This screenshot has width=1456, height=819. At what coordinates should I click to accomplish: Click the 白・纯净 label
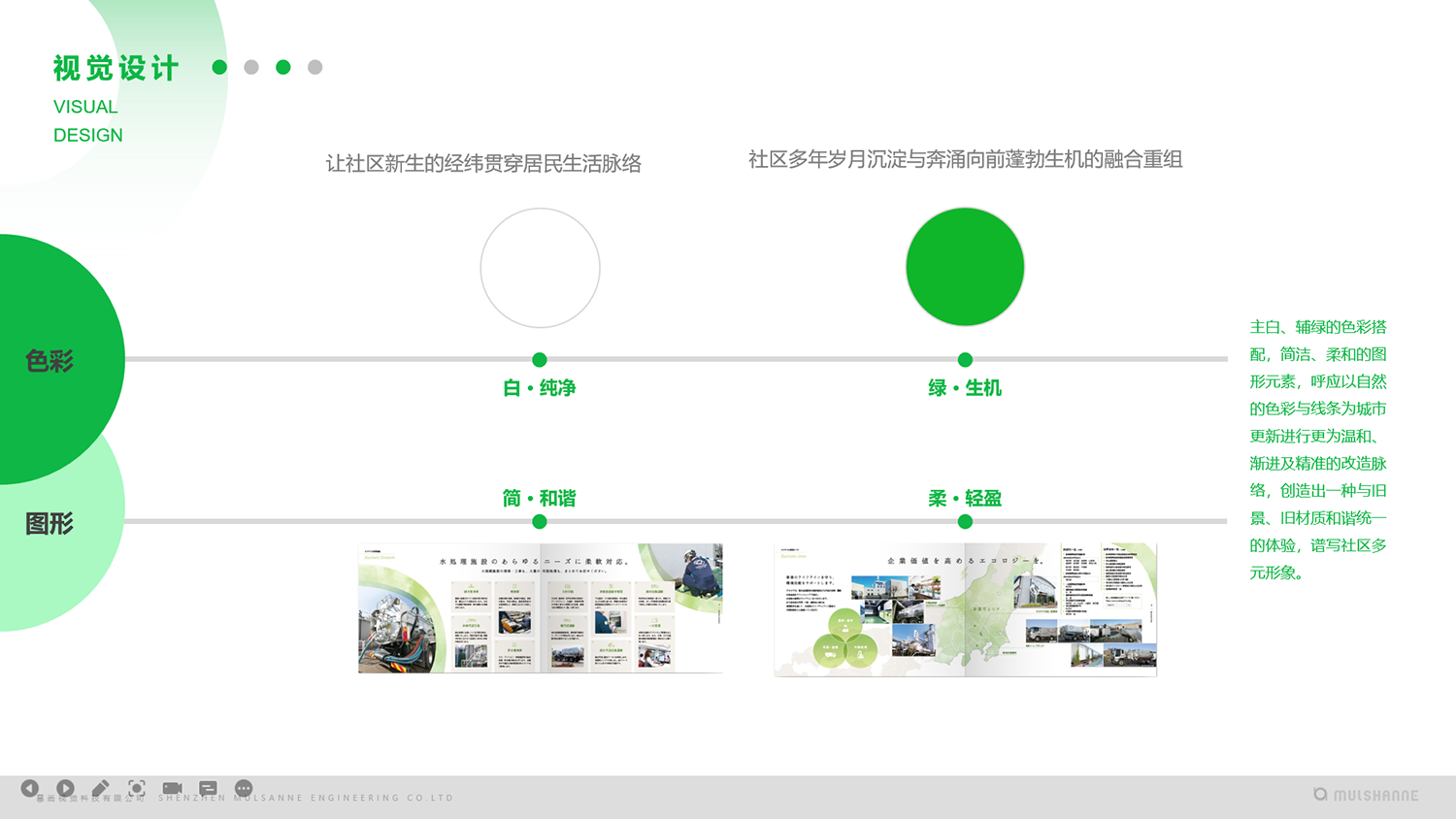540,388
